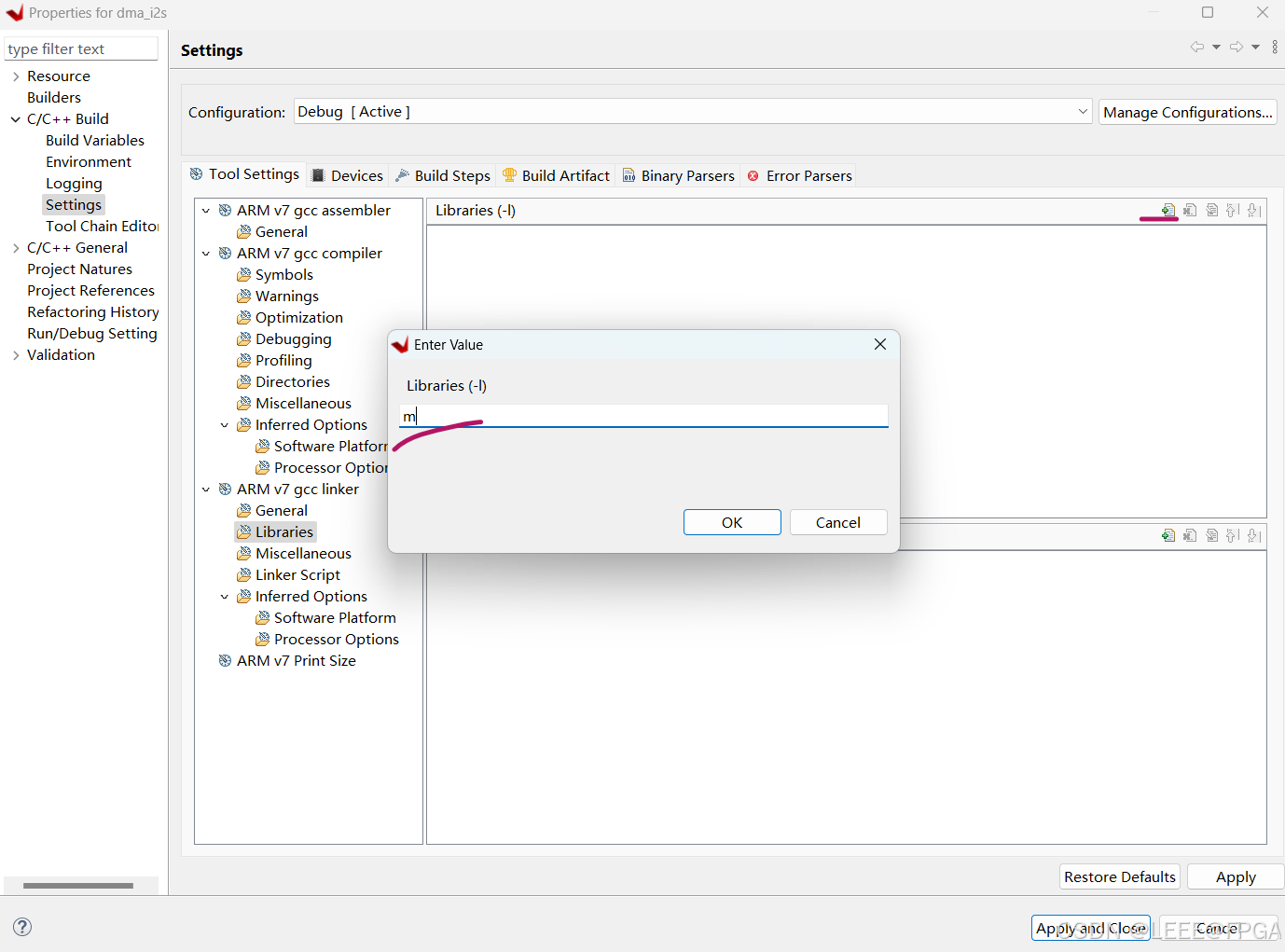Switch to the Binary Parsers tab
The image size is (1285, 952).
pyautogui.click(x=678, y=175)
